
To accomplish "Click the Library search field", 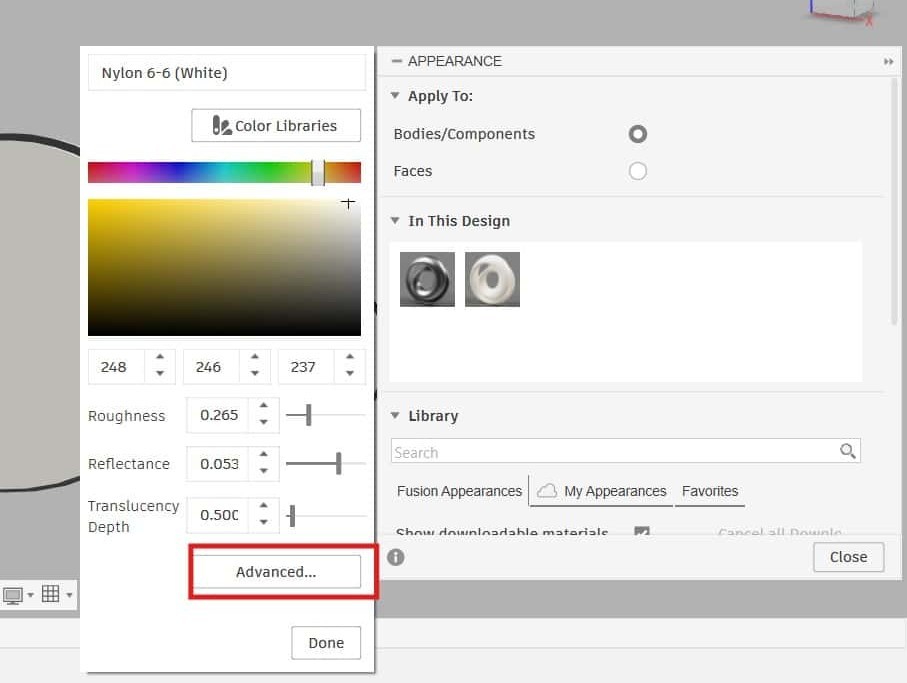I will coord(625,451).
